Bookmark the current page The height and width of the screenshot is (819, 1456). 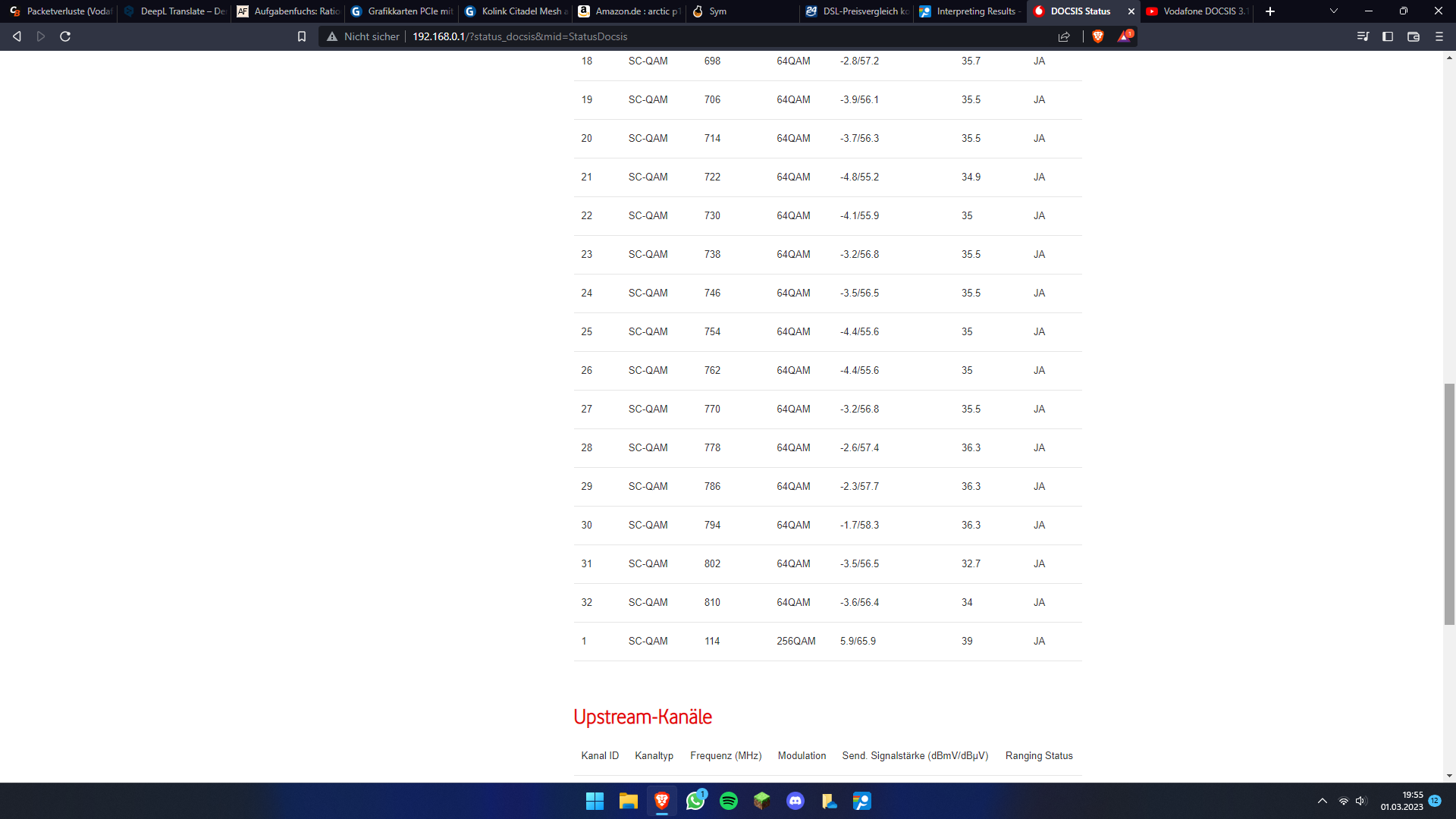(301, 36)
